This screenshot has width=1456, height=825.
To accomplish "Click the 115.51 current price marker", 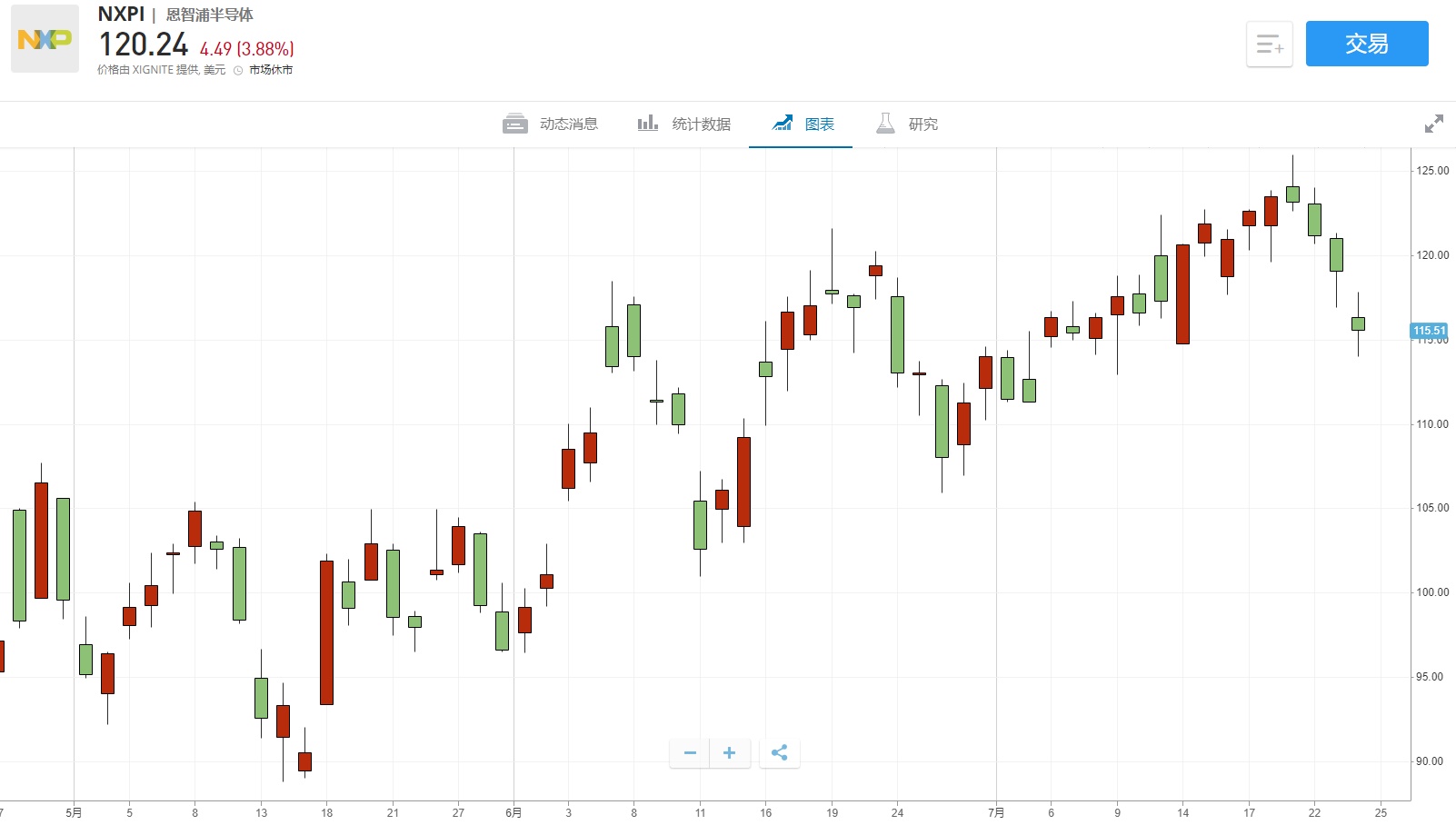I will (1429, 331).
